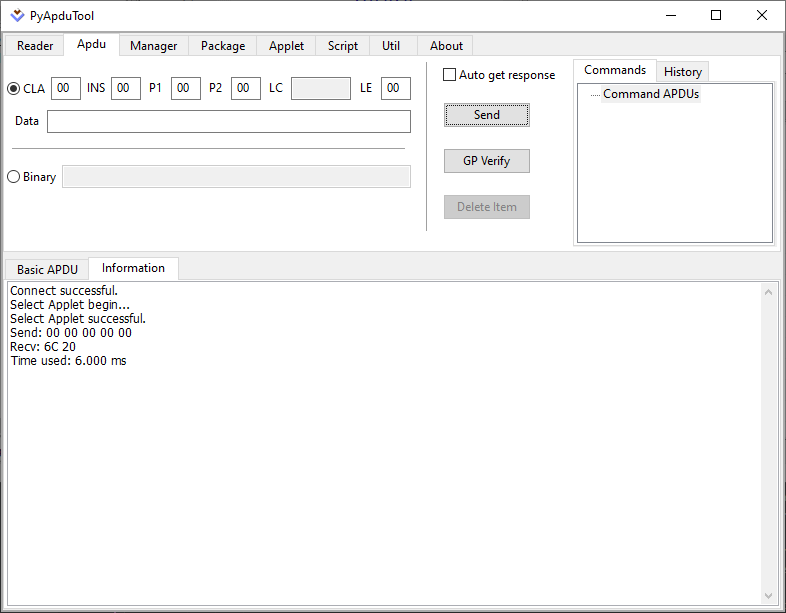Show the Basic APDU tab

pos(46,270)
